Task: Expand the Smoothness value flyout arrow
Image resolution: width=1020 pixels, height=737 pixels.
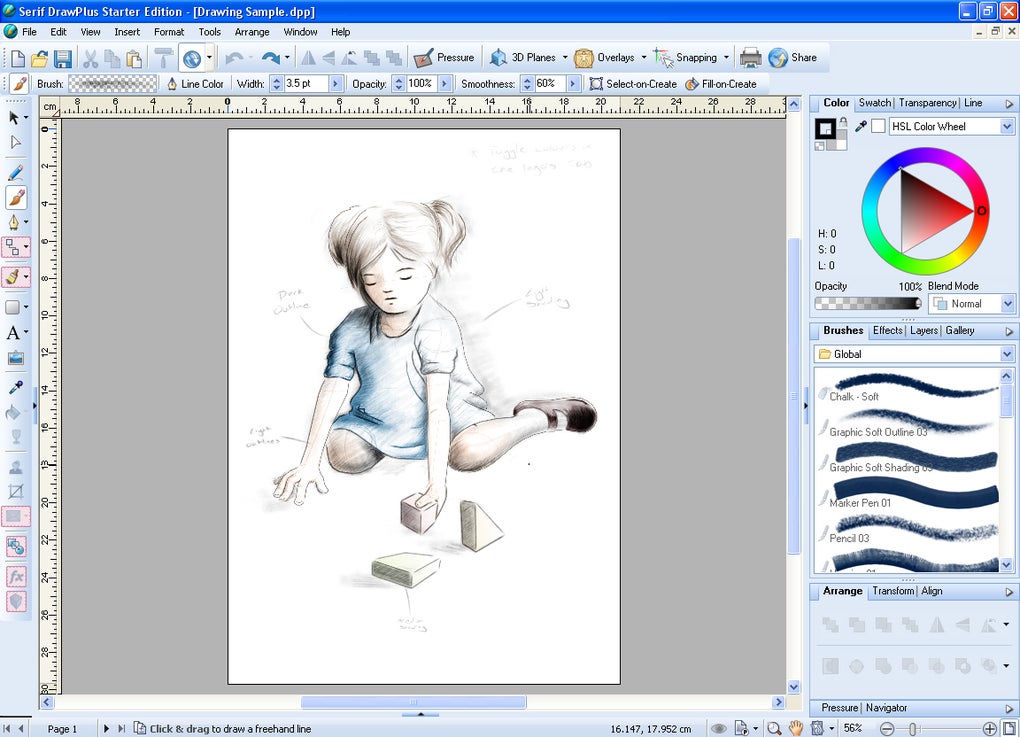Action: pos(573,84)
